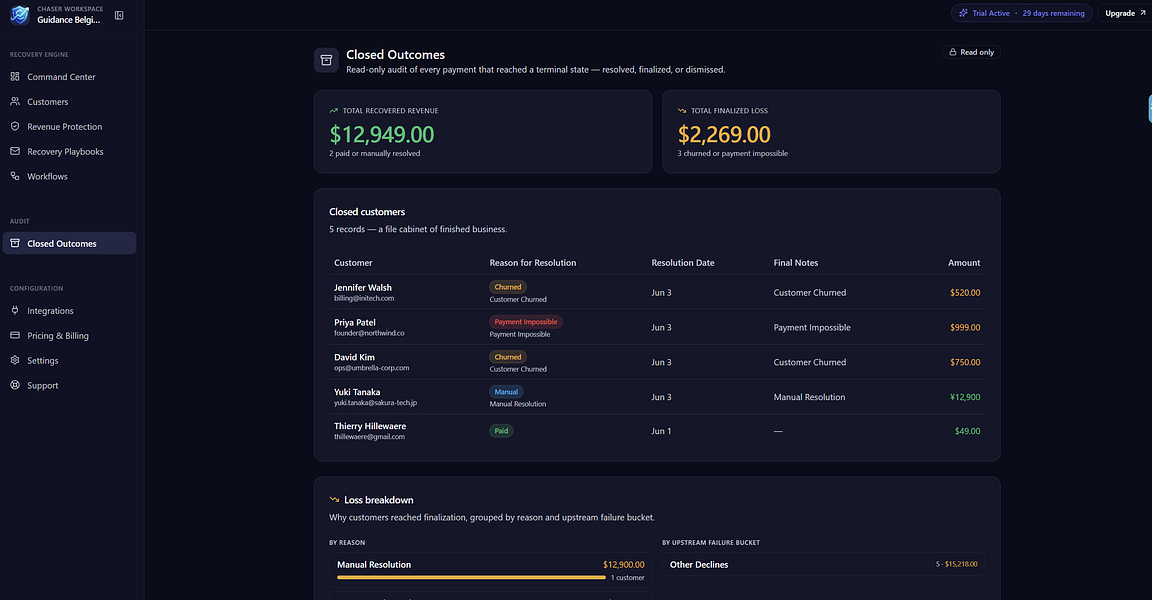Open Jennifer Walsh customer row
This screenshot has width=1152, height=600.
(657, 292)
